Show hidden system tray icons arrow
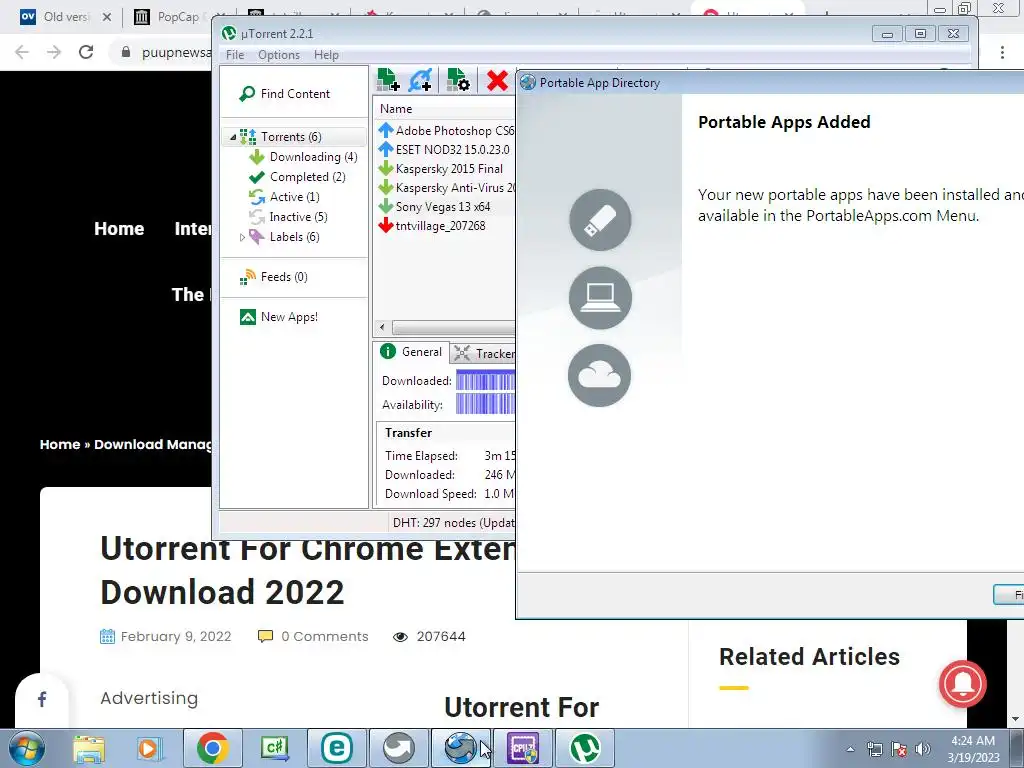 tap(850, 749)
